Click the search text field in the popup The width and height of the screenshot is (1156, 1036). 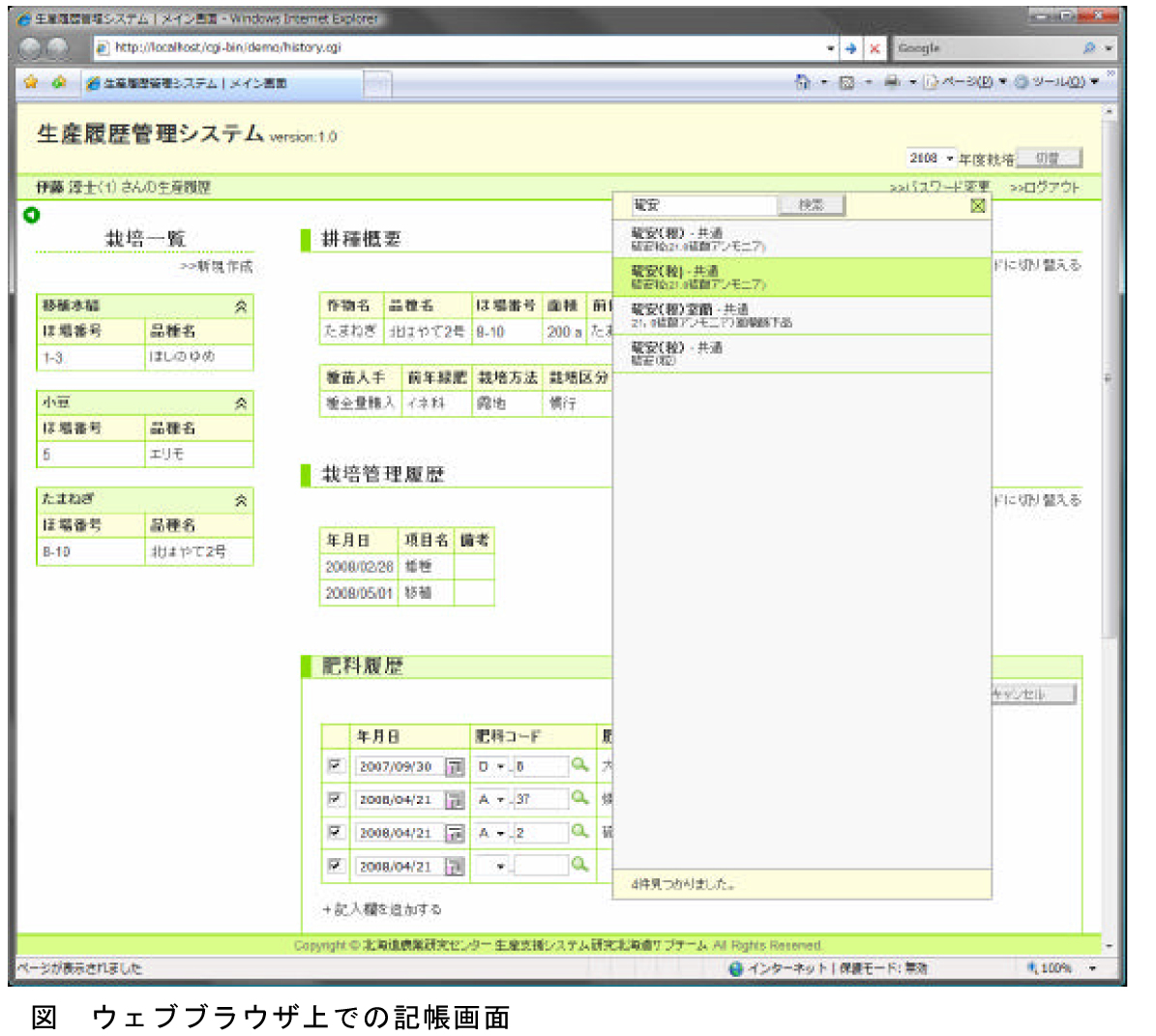point(703,205)
